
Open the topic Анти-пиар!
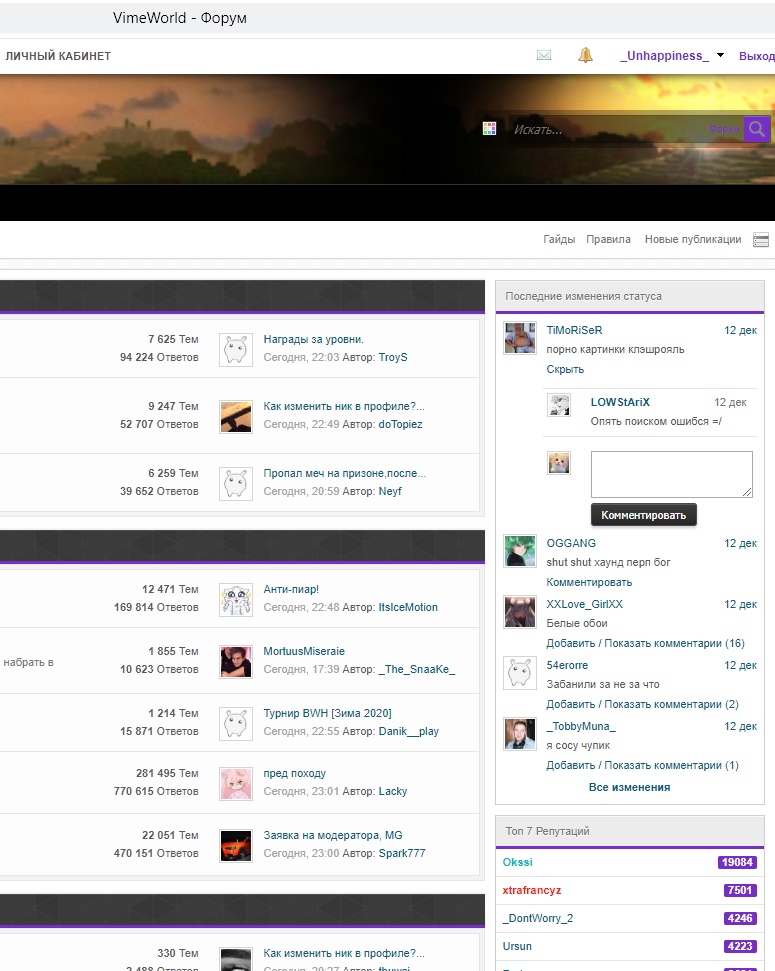291,590
